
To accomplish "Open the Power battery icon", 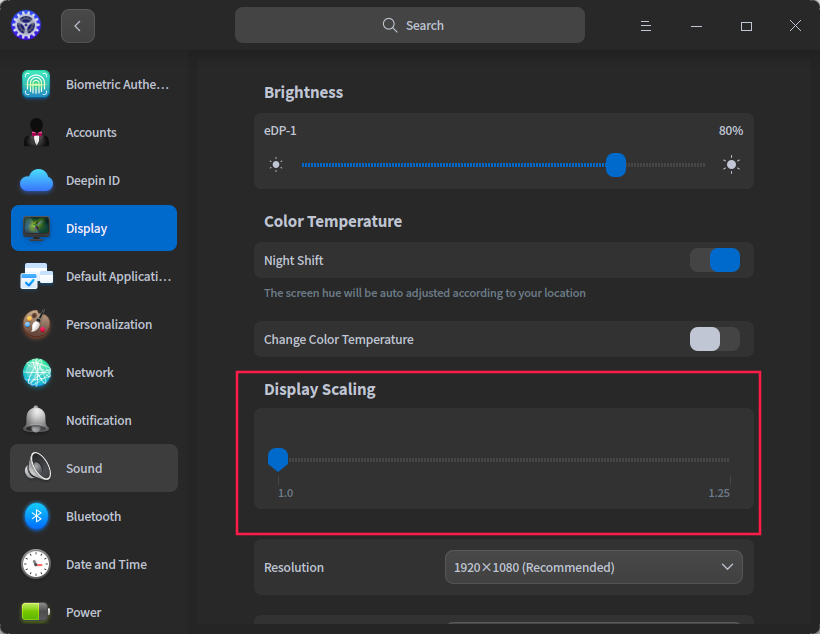I will click(37, 612).
